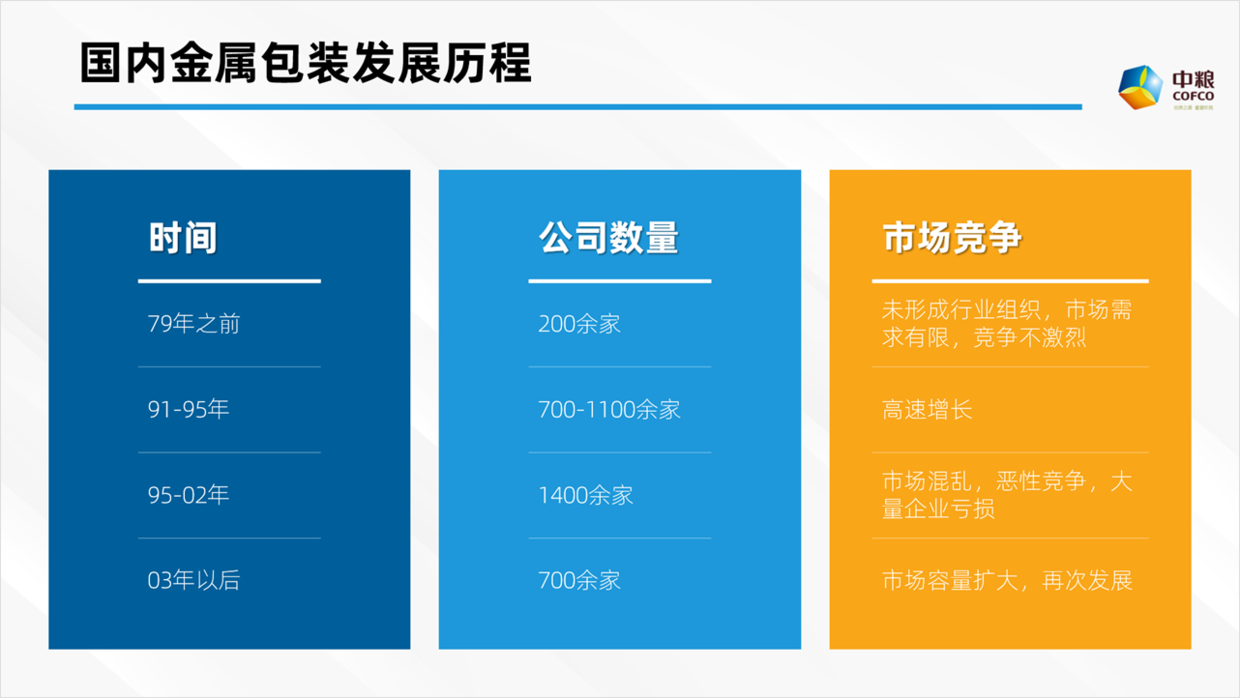Click the 时间 column heading
The image size is (1240, 698).
click(183, 238)
